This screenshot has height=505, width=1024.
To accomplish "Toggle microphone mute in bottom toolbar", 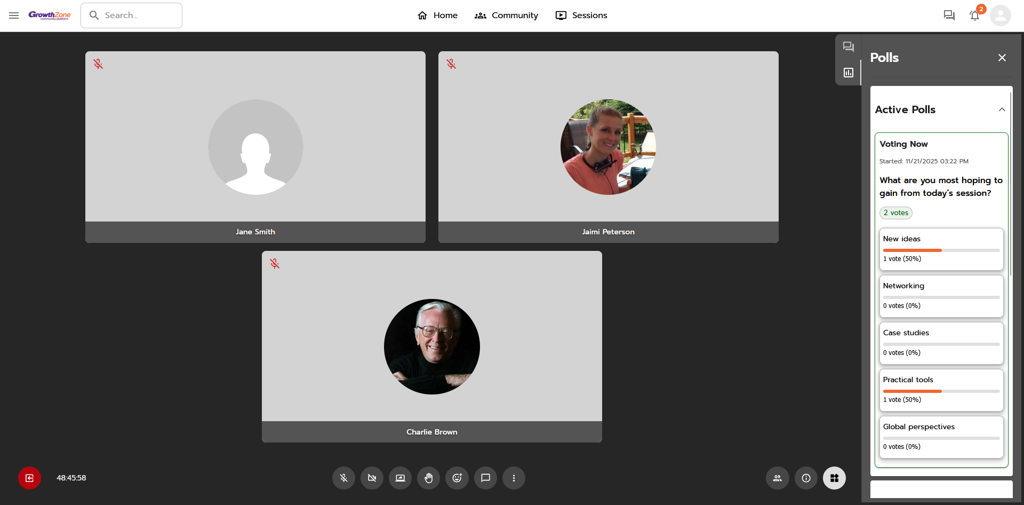I will (x=344, y=478).
